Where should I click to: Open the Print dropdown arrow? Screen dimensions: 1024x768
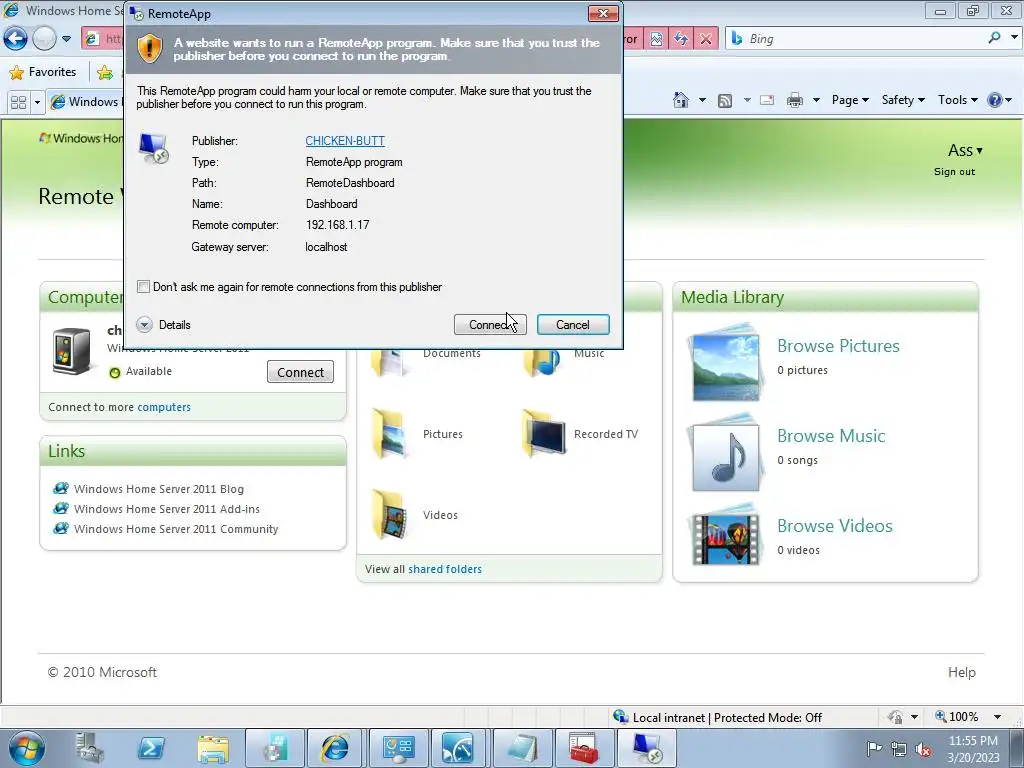point(816,100)
